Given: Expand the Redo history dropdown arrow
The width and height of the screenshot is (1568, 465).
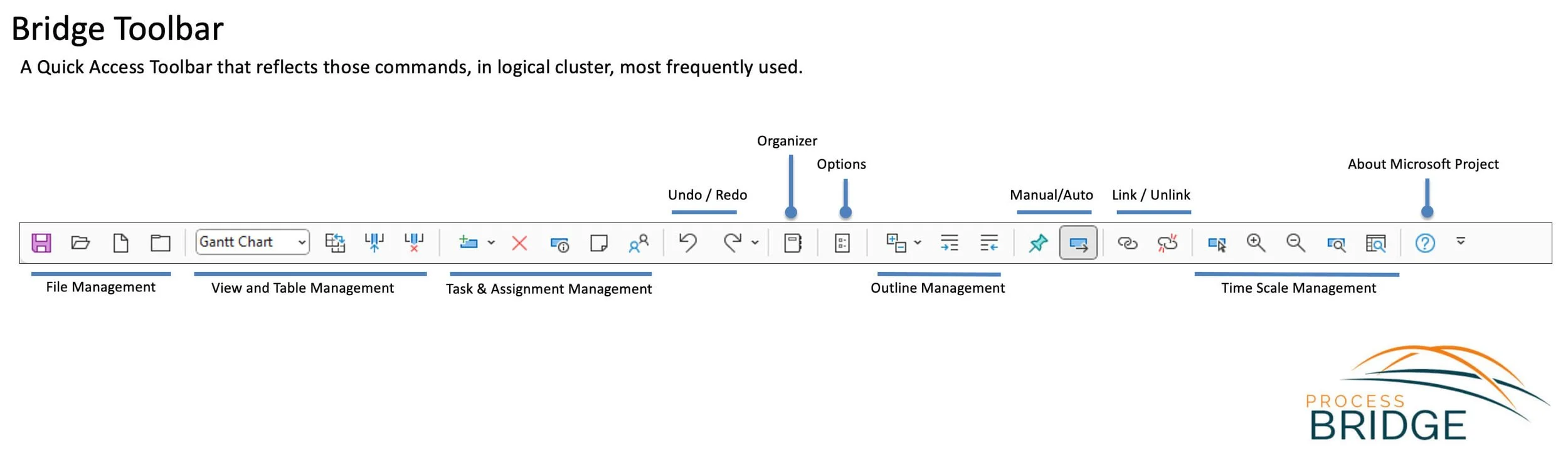Looking at the screenshot, I should pos(755,243).
